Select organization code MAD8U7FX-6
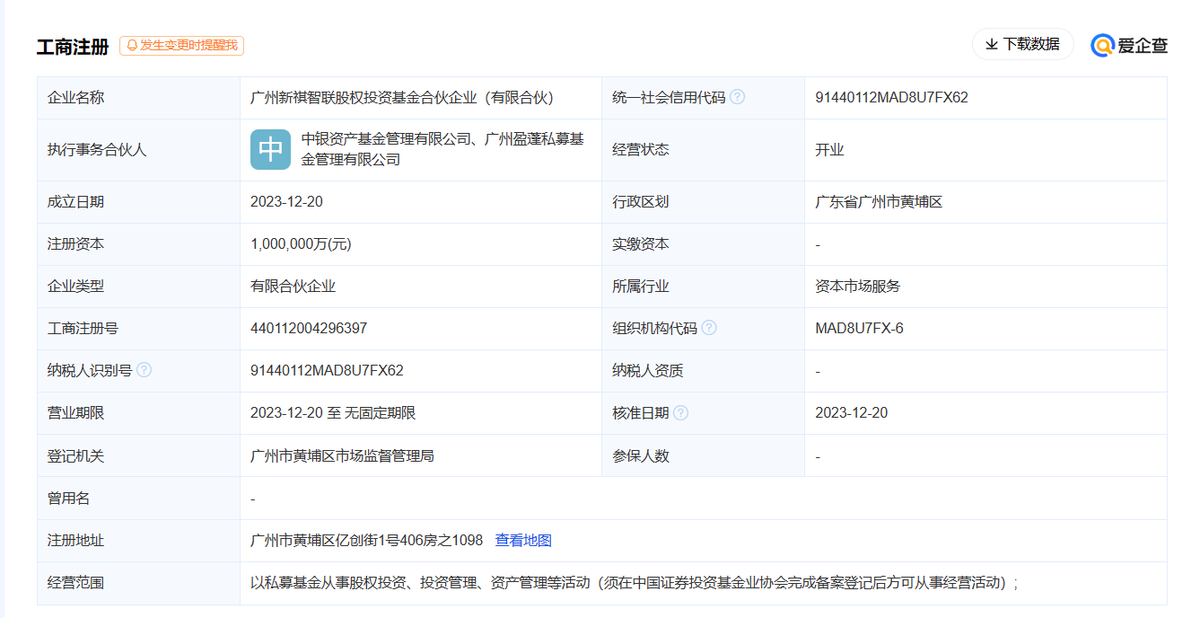 pyautogui.click(x=859, y=328)
